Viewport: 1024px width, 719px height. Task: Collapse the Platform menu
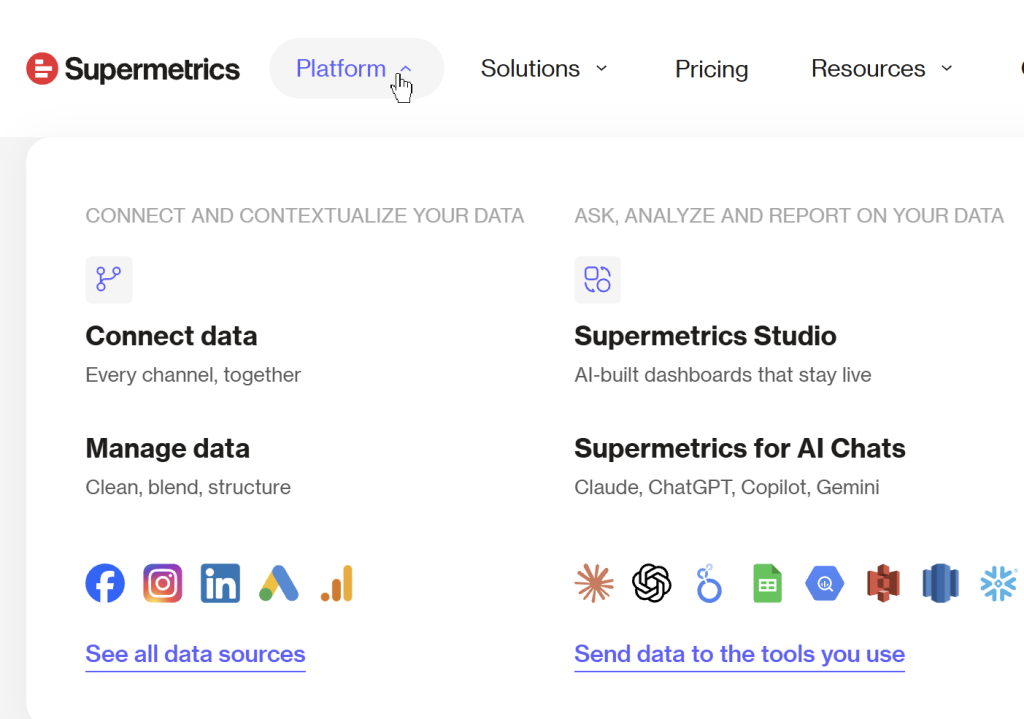[x=357, y=69]
